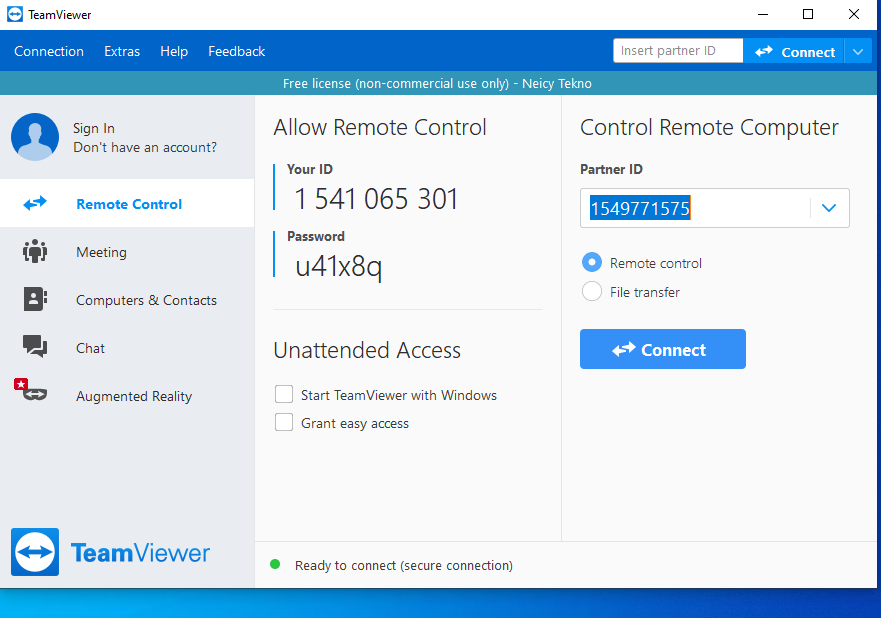The width and height of the screenshot is (881, 618).
Task: Minimize the TeamViewer window
Action: point(762,14)
